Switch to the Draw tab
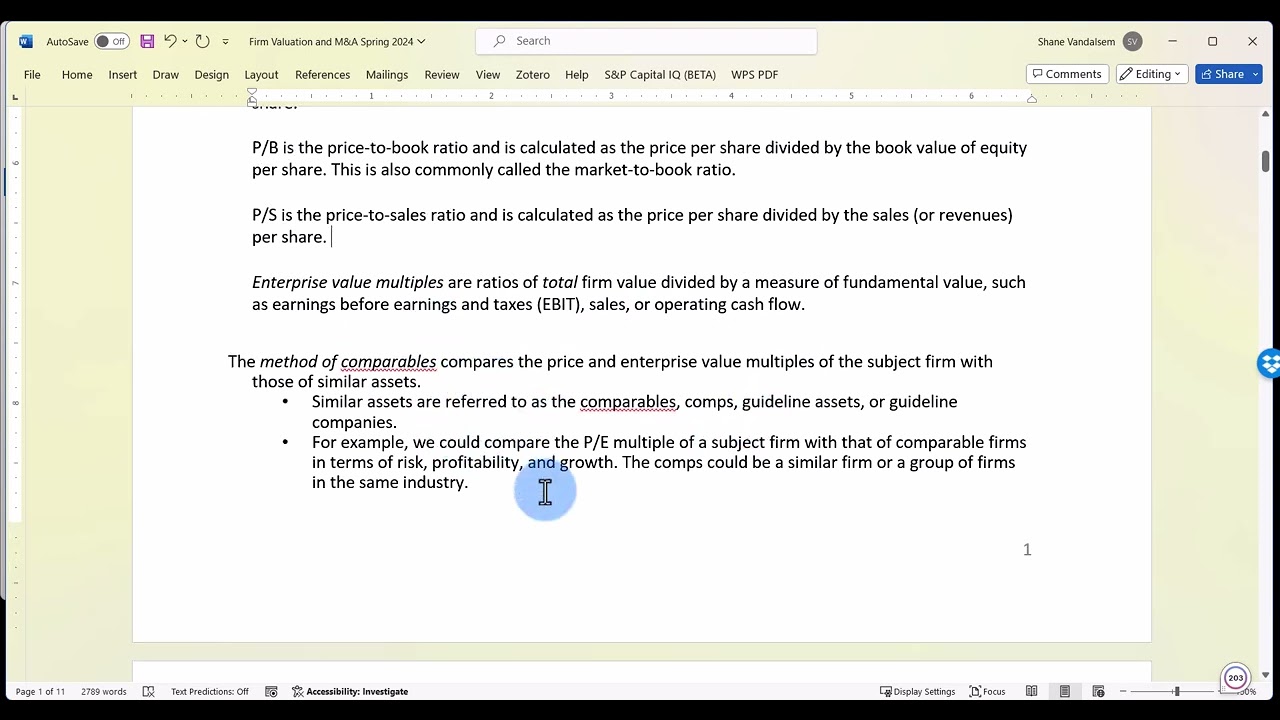Viewport: 1280px width, 720px height. point(166,75)
